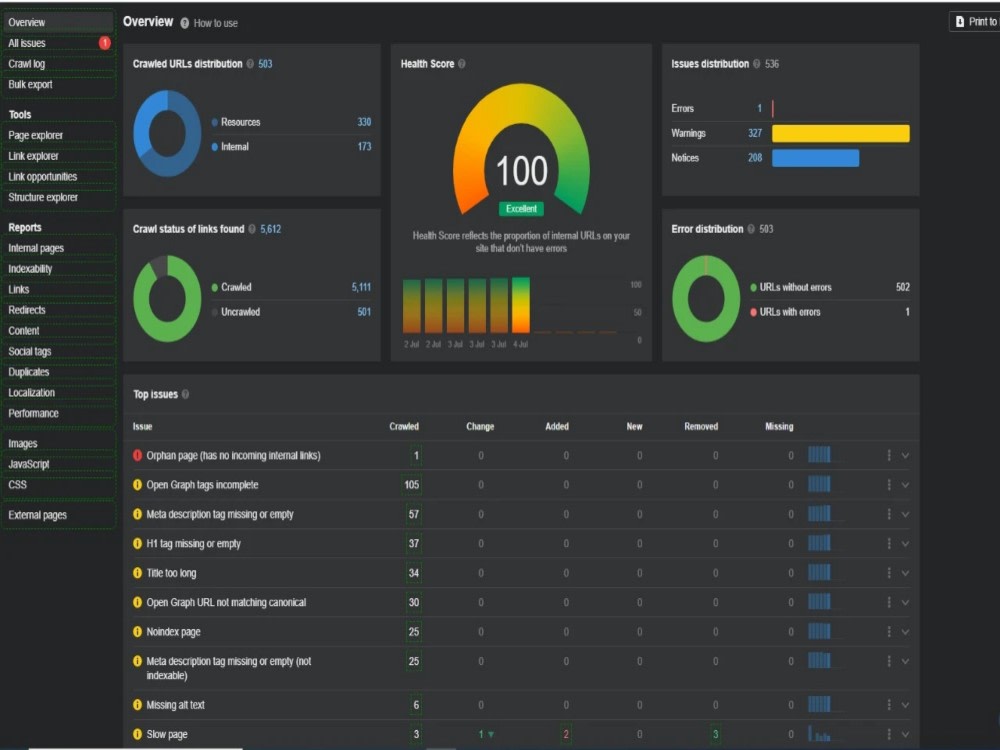Expand the Noindex page row

tap(905, 631)
